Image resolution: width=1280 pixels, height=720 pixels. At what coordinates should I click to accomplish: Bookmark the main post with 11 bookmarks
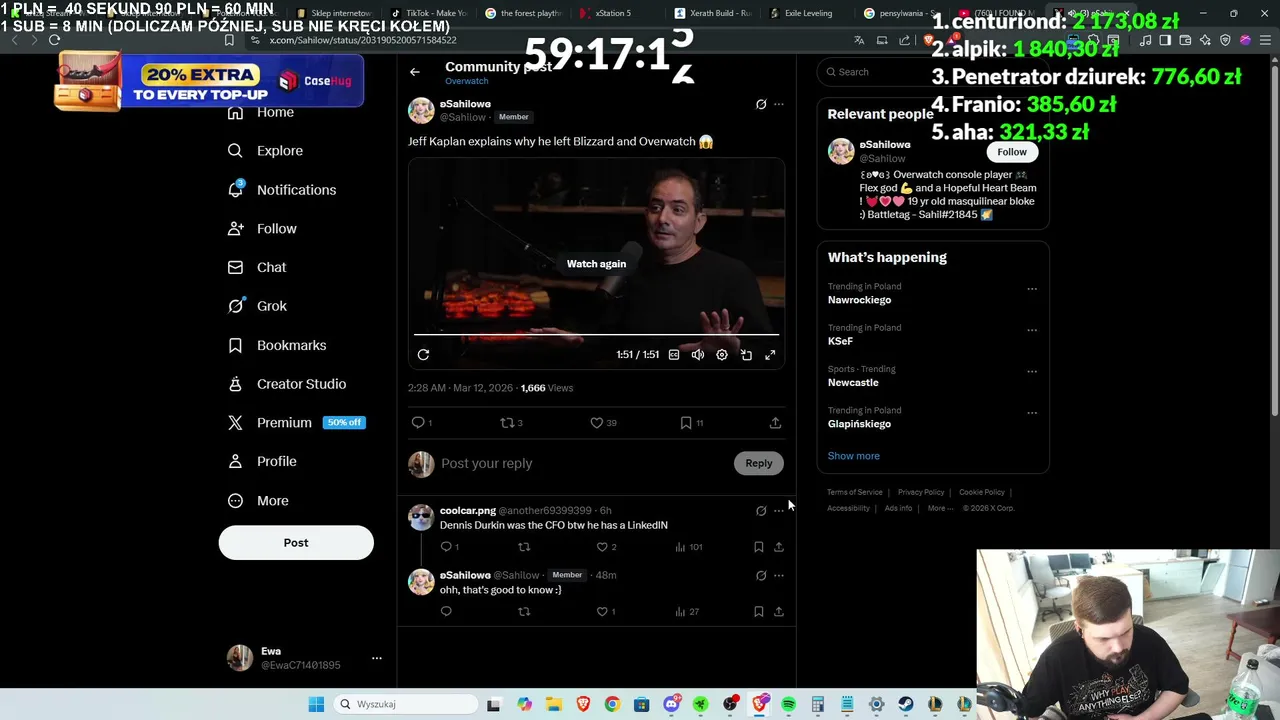[686, 423]
